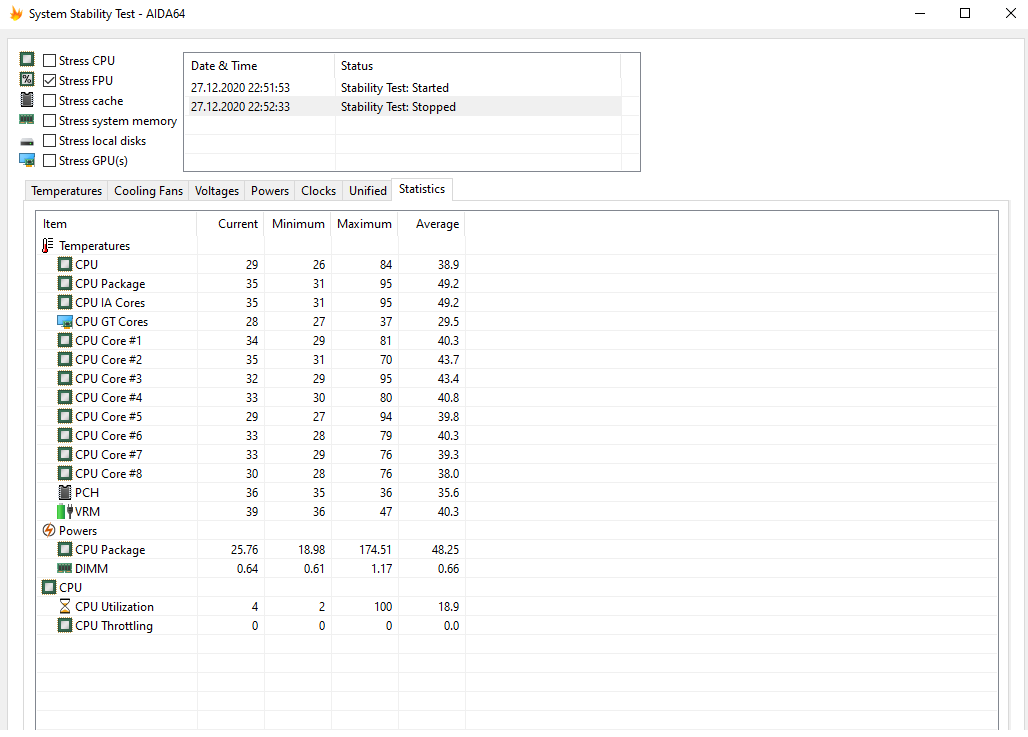Open the Powers tab

click(269, 191)
